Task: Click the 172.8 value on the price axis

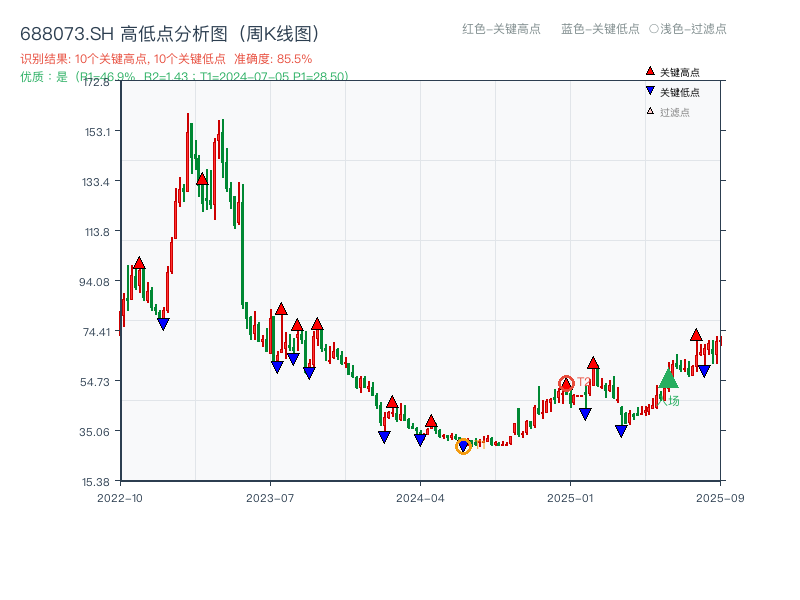Action: pyautogui.click(x=95, y=84)
